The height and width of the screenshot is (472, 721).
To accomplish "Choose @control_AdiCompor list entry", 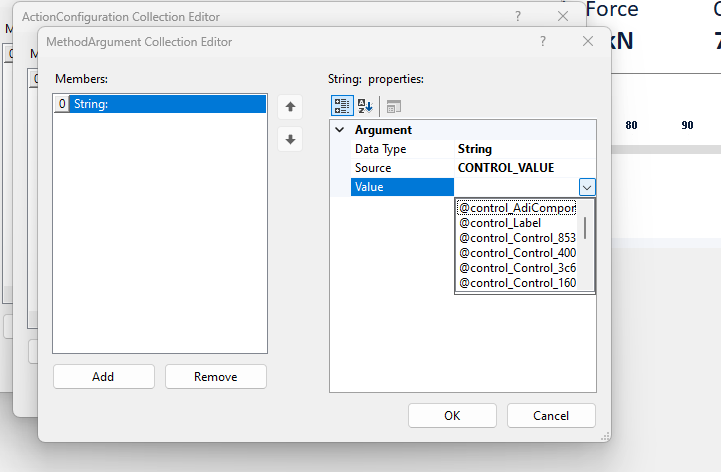I will point(517,208).
